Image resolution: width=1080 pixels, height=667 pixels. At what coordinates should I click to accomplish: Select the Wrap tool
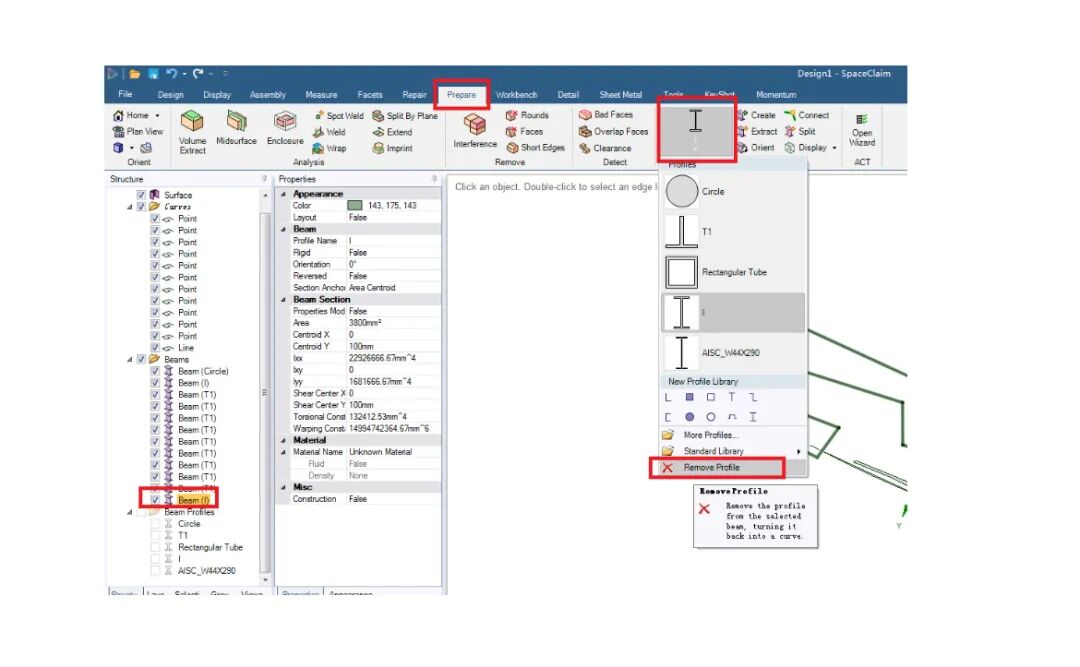tap(329, 148)
